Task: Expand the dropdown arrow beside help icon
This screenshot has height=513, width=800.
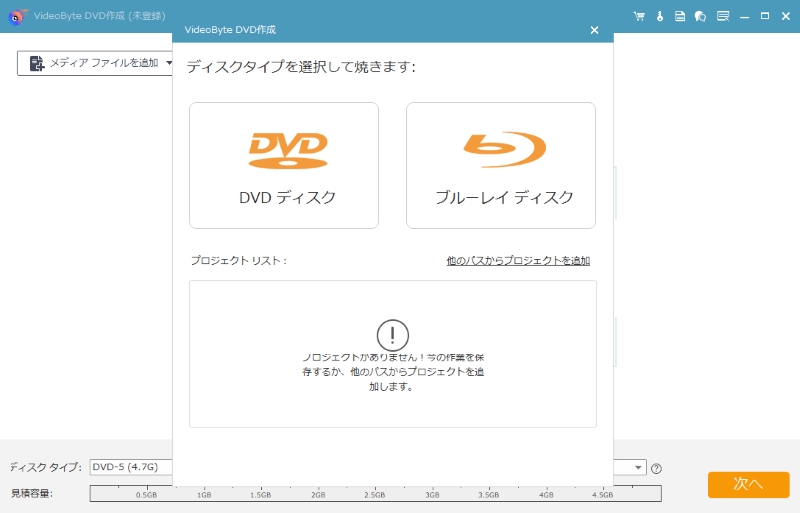Action: [x=639, y=467]
